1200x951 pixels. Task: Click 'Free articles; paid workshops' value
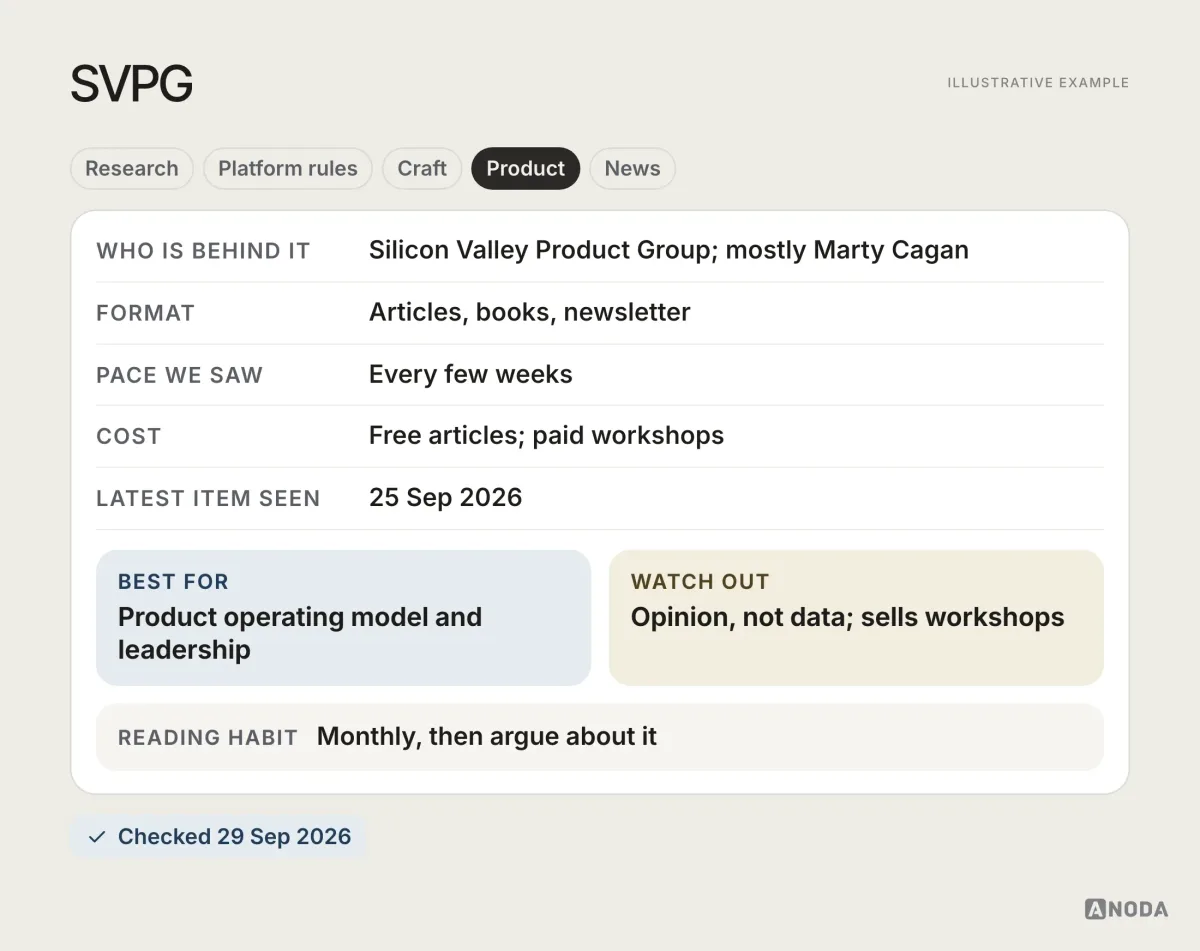pos(546,436)
